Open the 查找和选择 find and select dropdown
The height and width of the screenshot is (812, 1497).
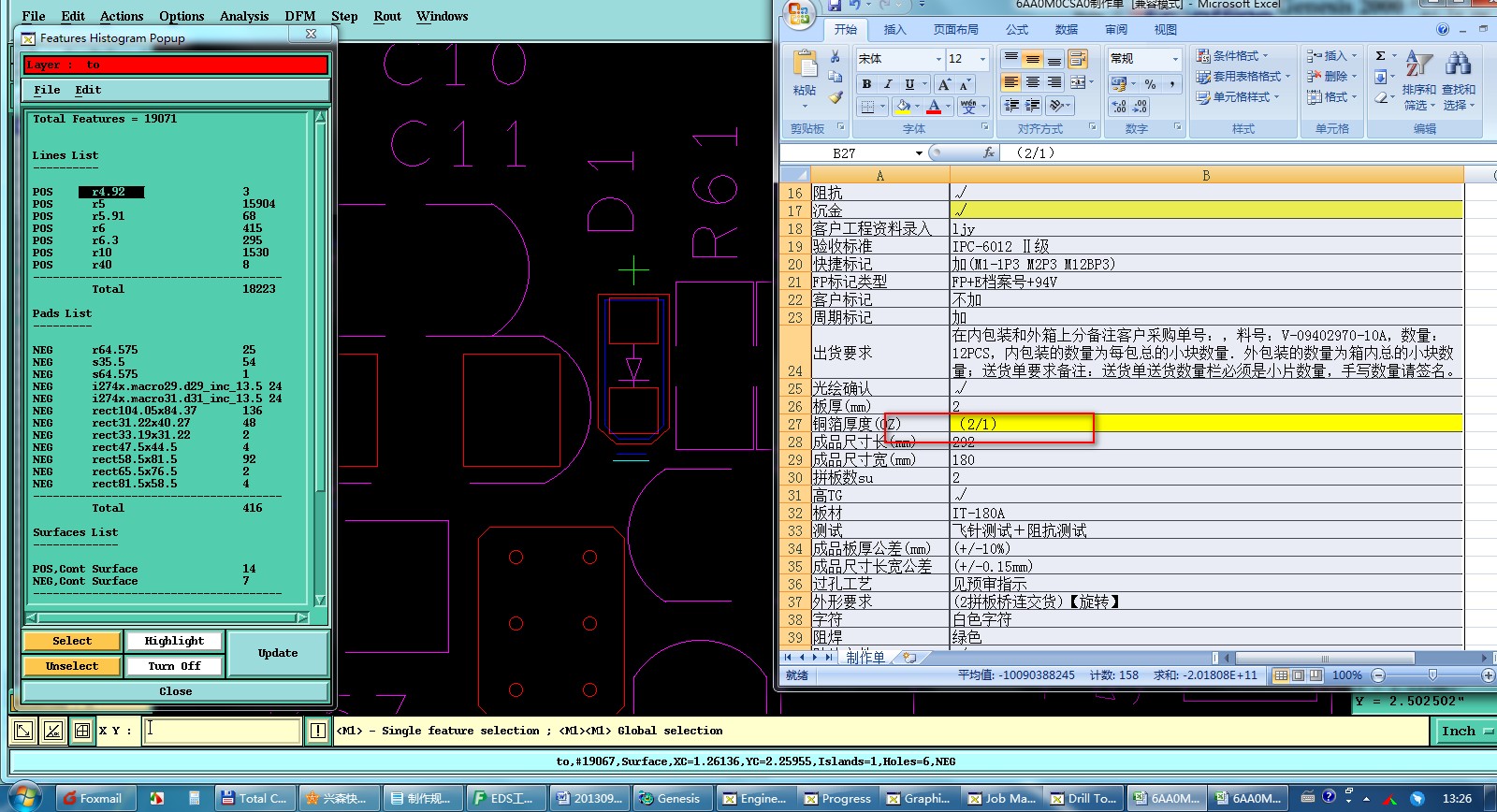click(x=1459, y=80)
